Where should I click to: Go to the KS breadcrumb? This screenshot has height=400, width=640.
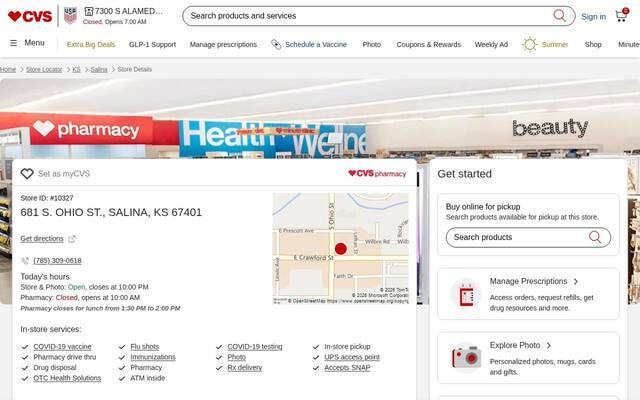point(76,69)
